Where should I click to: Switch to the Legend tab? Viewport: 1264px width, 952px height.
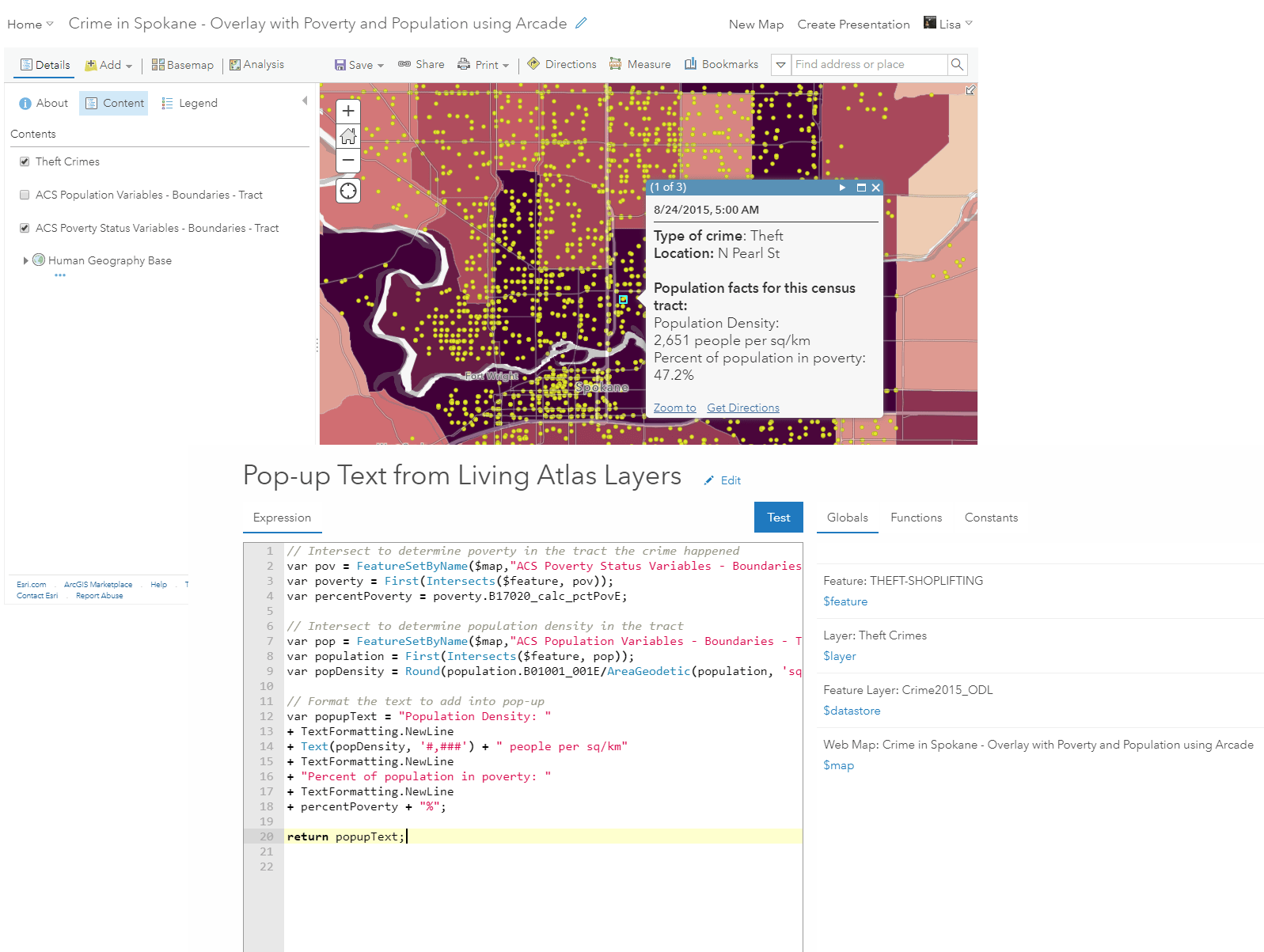coord(190,103)
